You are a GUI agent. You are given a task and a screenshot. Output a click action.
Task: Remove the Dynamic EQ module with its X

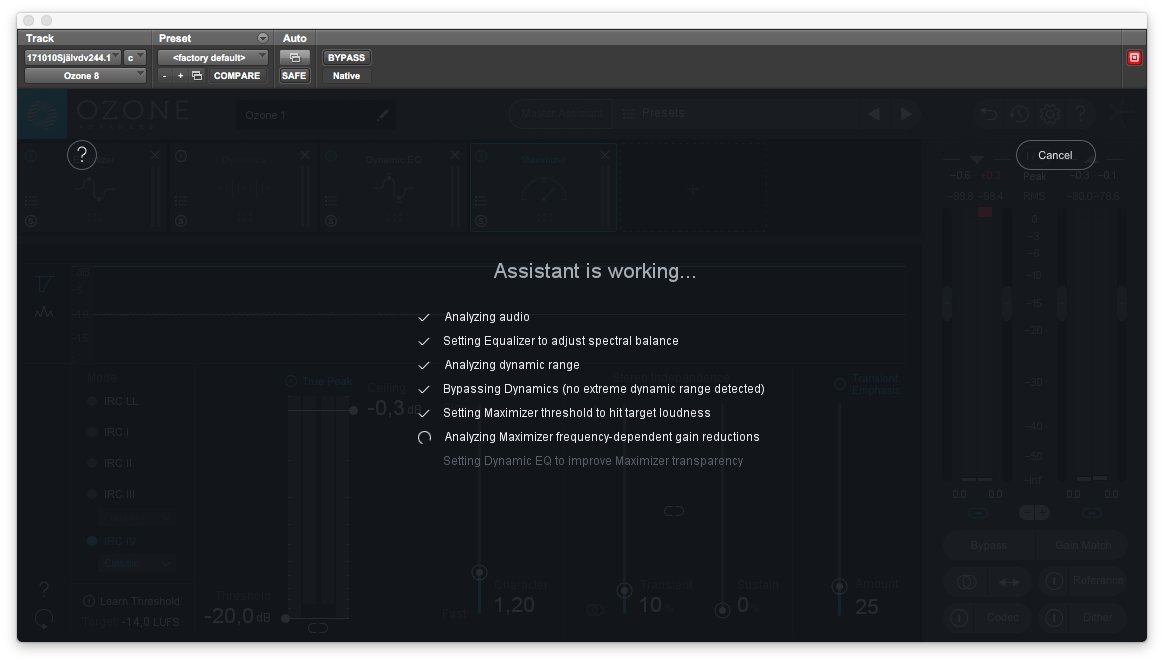[x=454, y=155]
